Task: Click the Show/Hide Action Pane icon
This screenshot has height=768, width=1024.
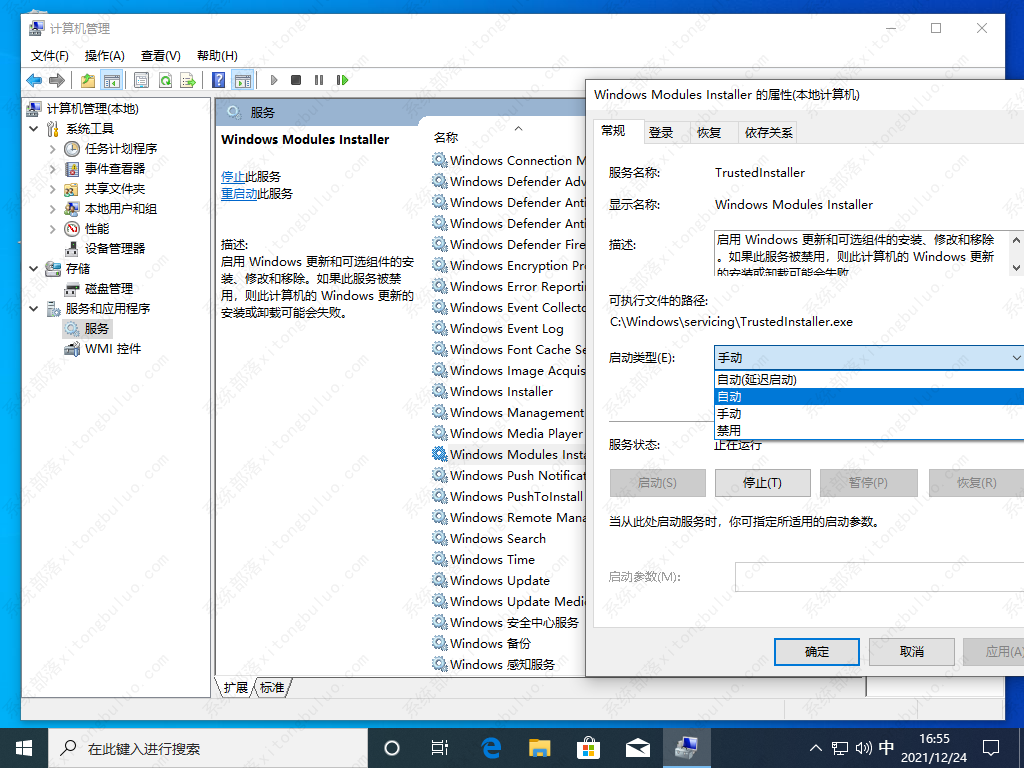Action: pos(242,80)
